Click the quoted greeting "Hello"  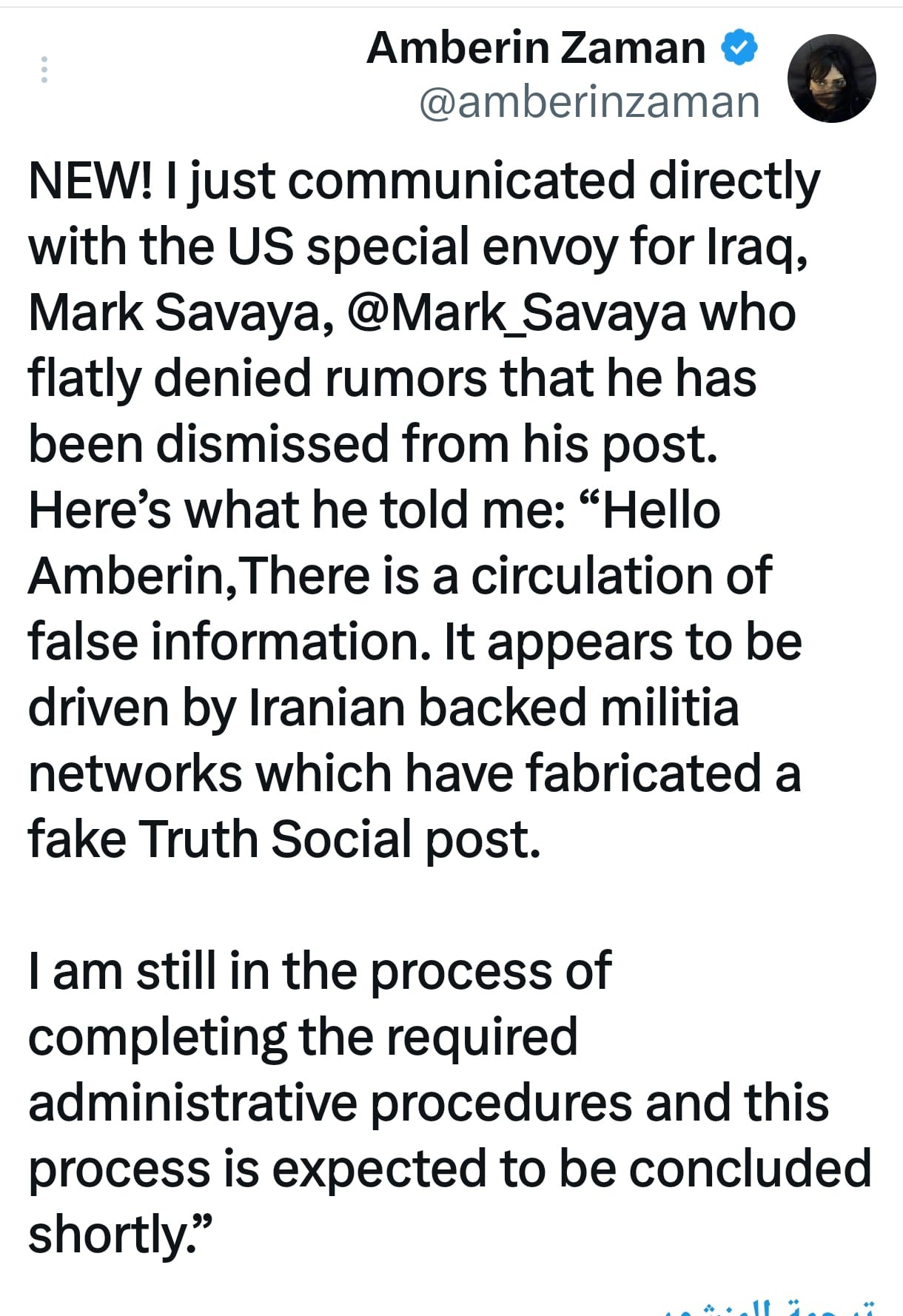coord(662,511)
